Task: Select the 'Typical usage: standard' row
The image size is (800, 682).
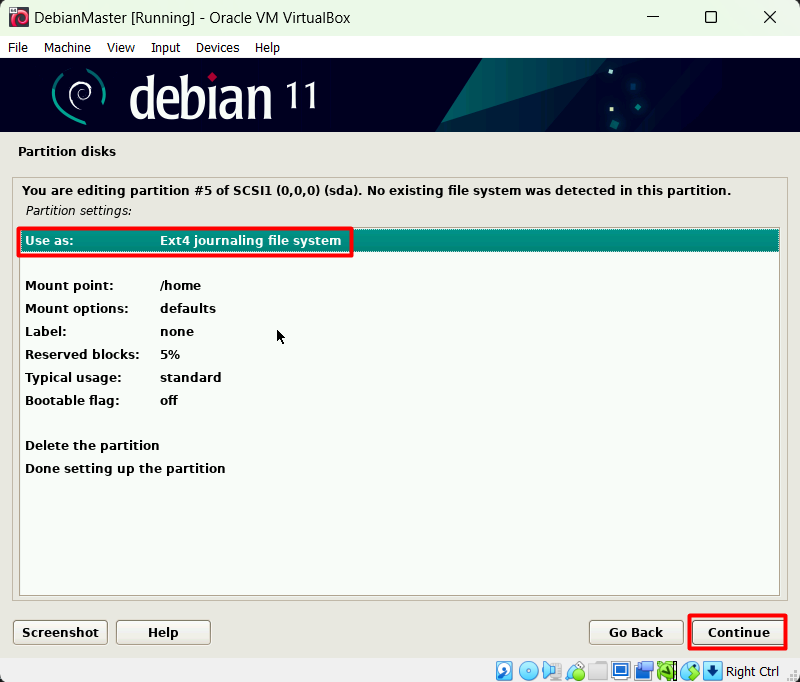Action: click(x=399, y=377)
